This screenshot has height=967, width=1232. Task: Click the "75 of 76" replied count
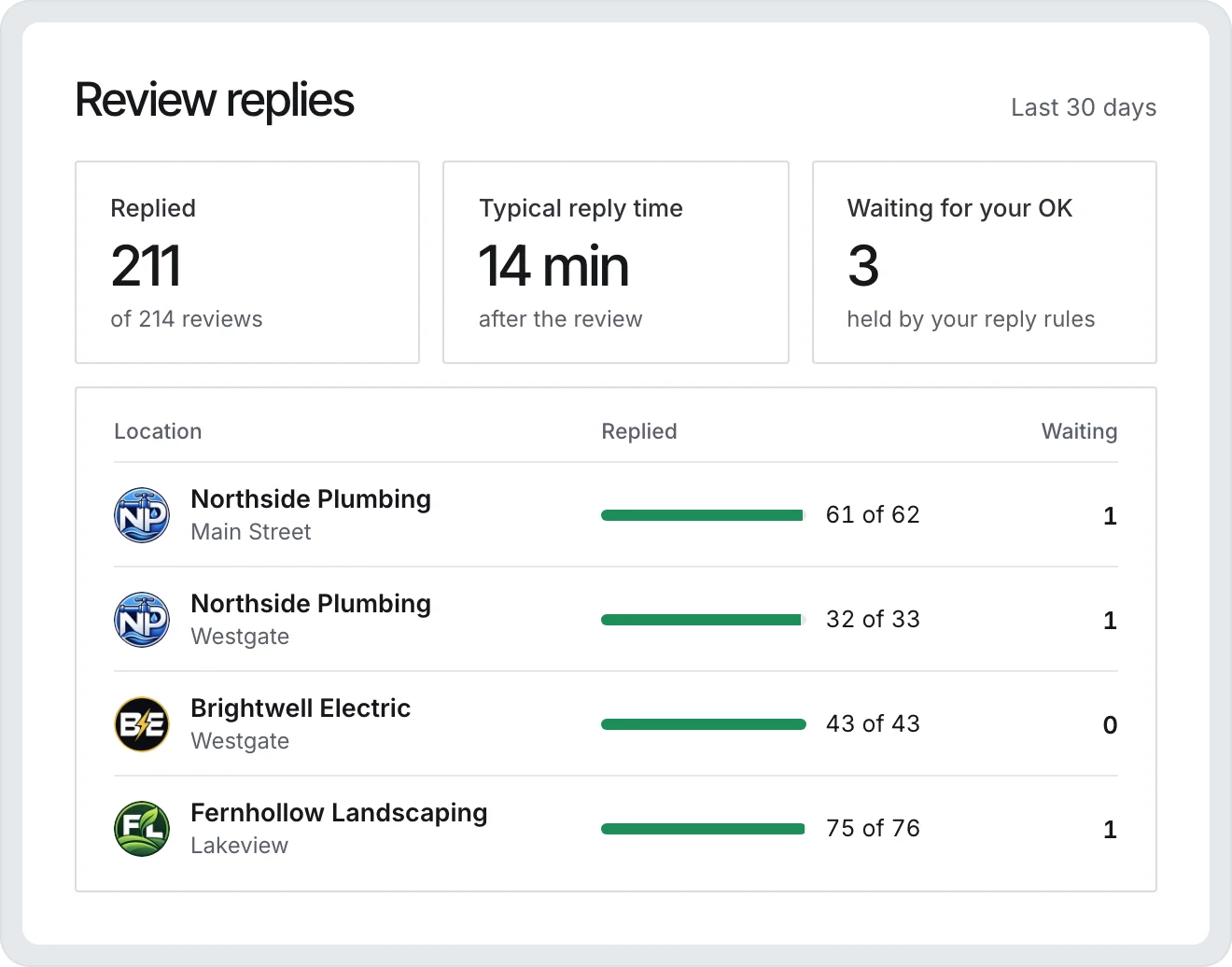click(873, 829)
